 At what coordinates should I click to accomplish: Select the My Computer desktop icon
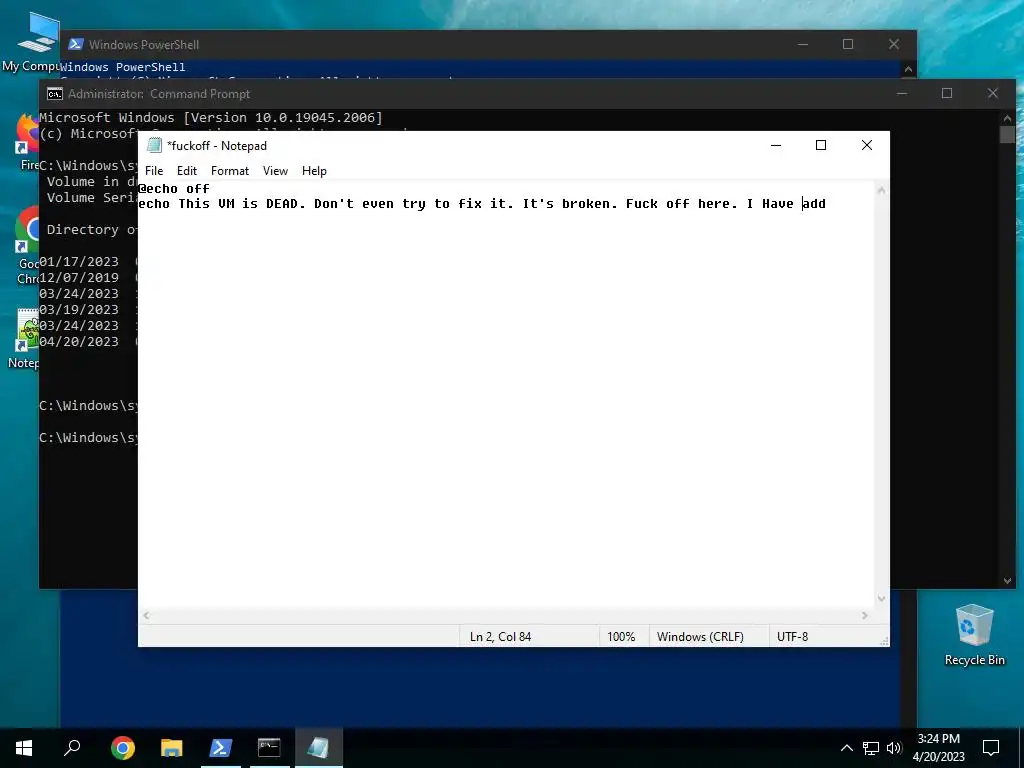pos(36,42)
